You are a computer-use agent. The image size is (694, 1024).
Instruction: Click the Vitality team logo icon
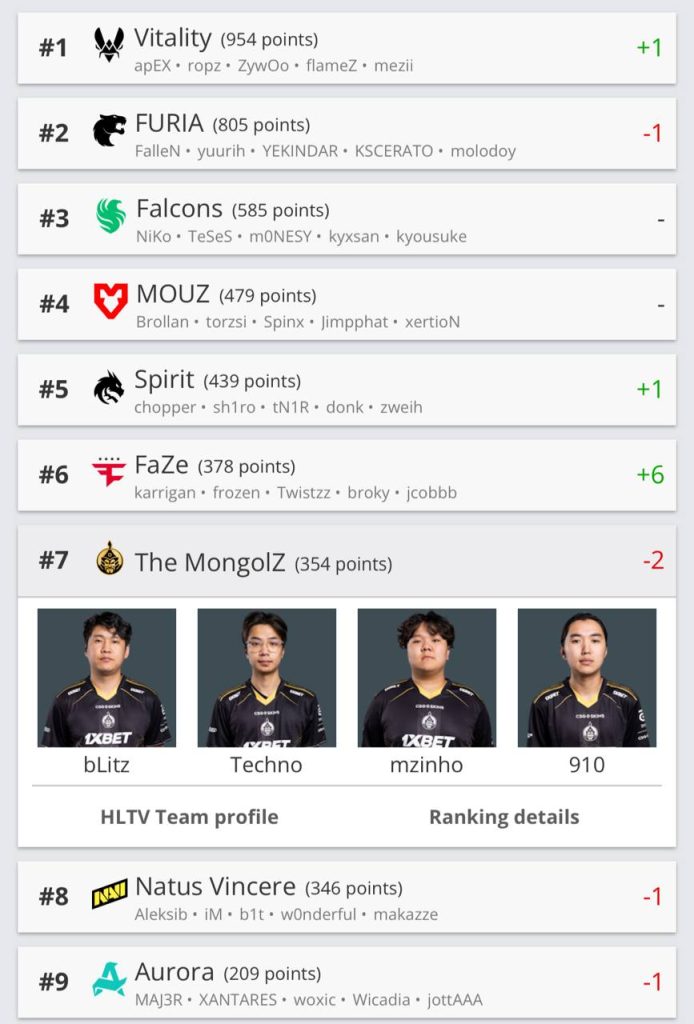coord(109,46)
